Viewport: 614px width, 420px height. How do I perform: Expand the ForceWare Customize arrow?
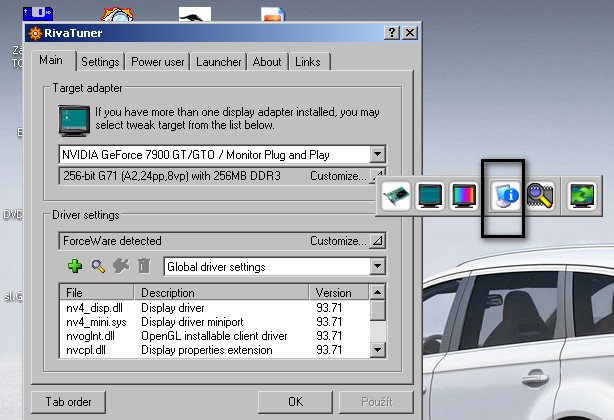377,241
